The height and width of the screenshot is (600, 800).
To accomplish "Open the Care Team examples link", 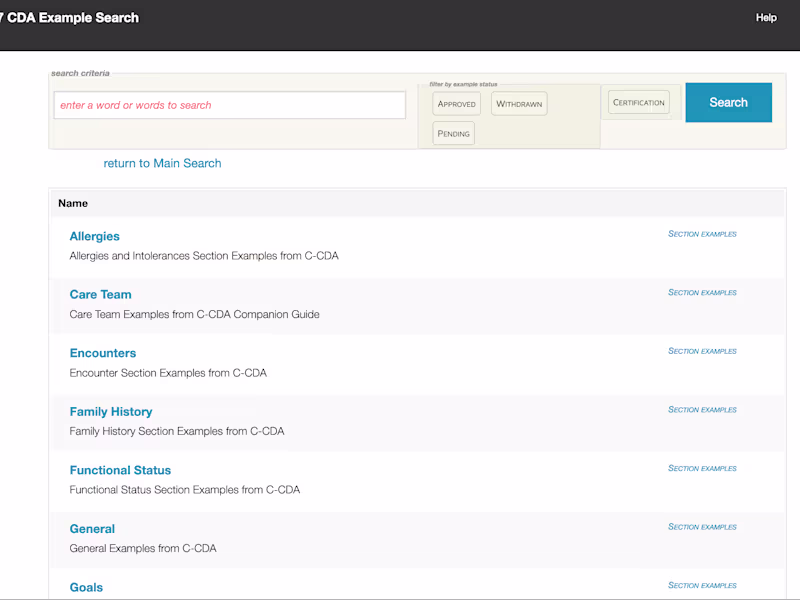I will point(100,294).
